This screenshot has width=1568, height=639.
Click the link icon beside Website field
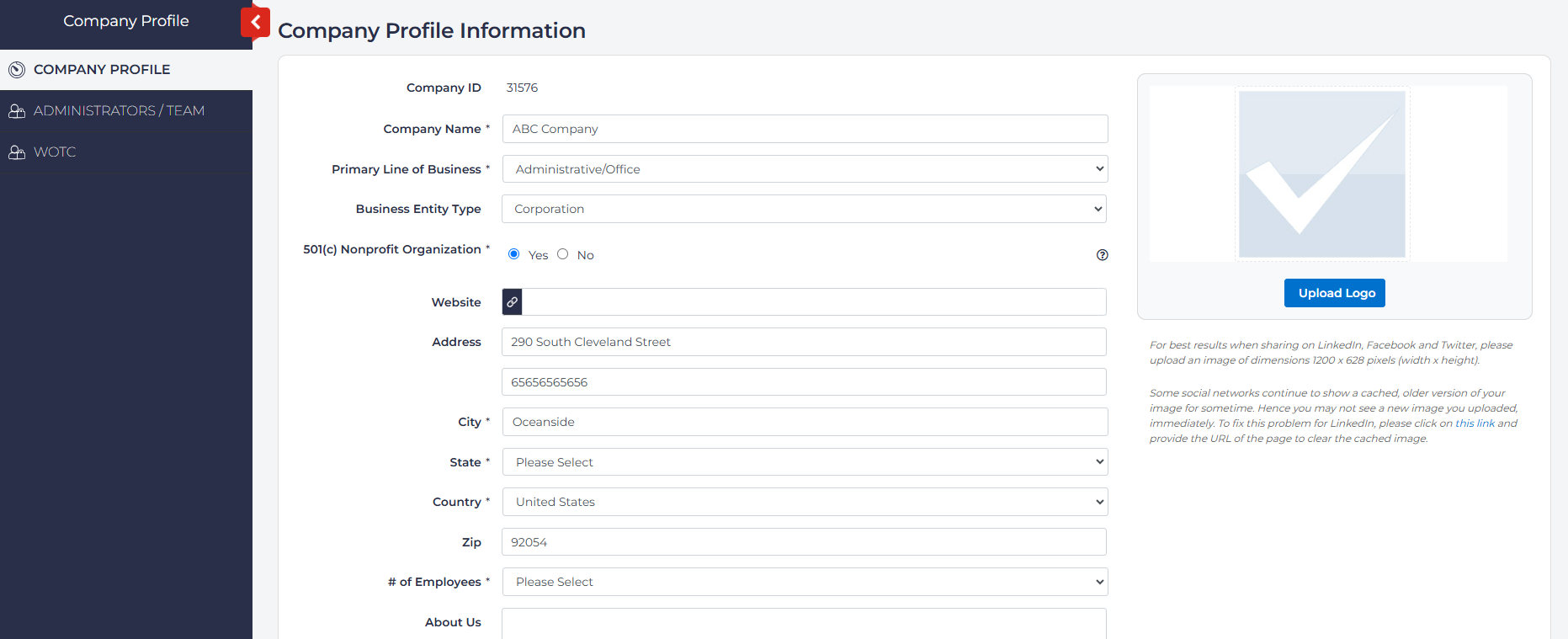512,302
